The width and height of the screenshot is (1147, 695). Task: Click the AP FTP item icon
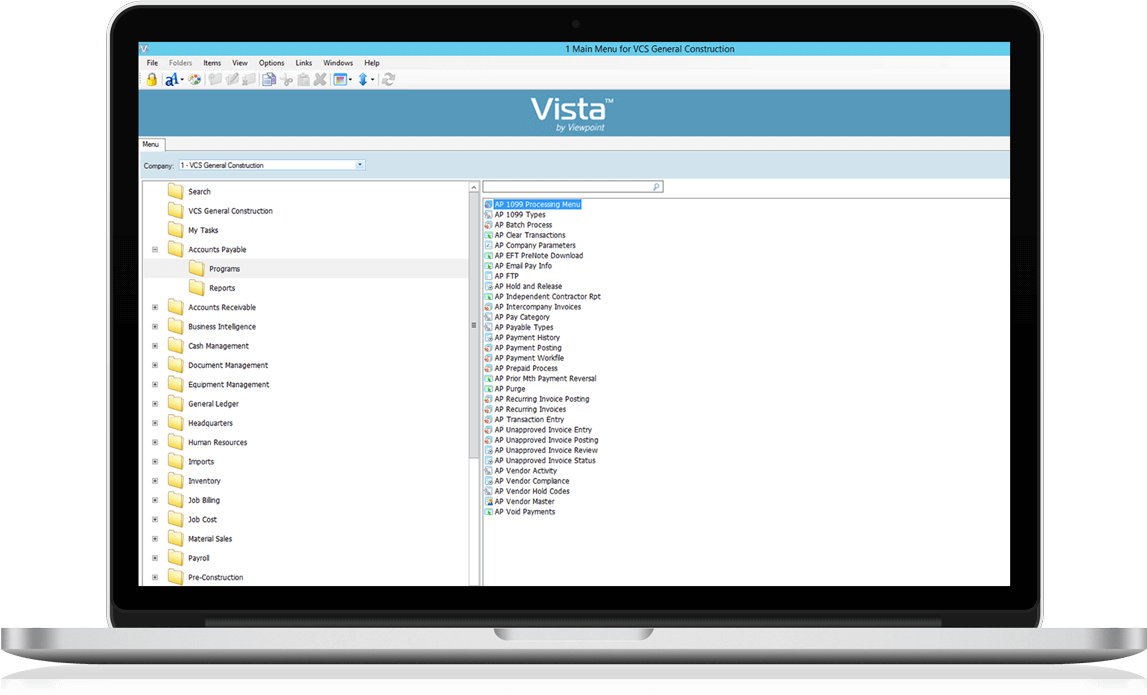(489, 277)
